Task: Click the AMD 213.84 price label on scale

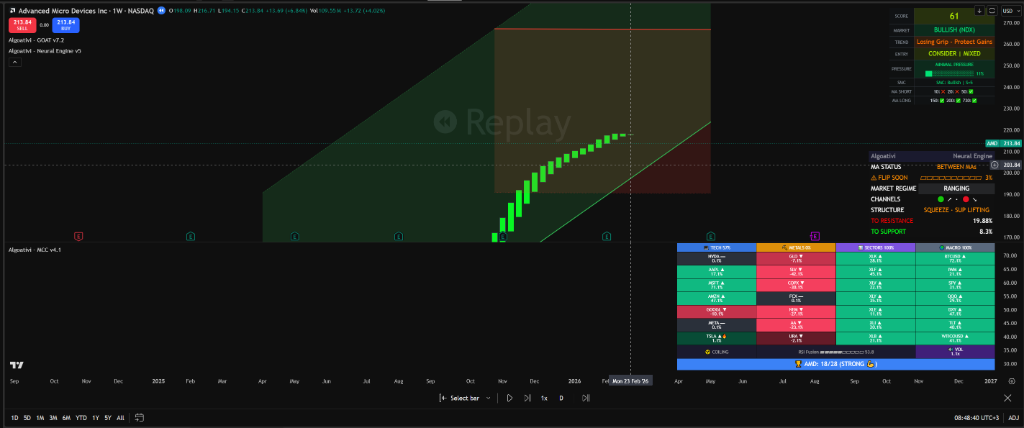Action: click(1002, 143)
